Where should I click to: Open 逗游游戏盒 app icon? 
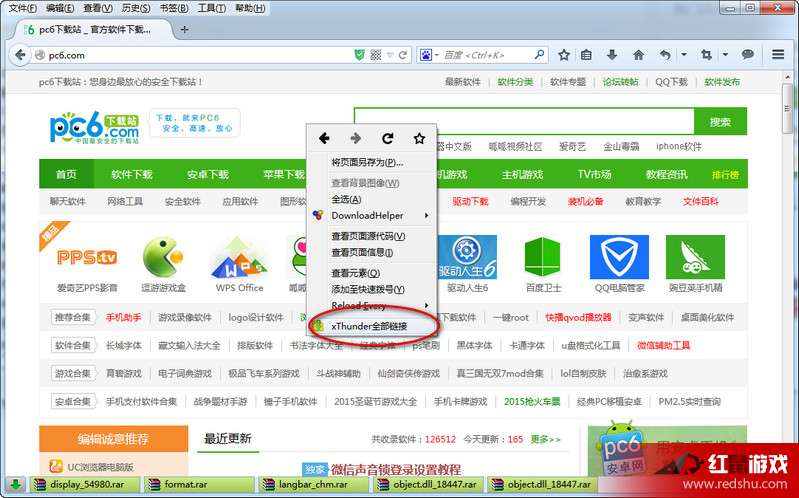(x=164, y=257)
